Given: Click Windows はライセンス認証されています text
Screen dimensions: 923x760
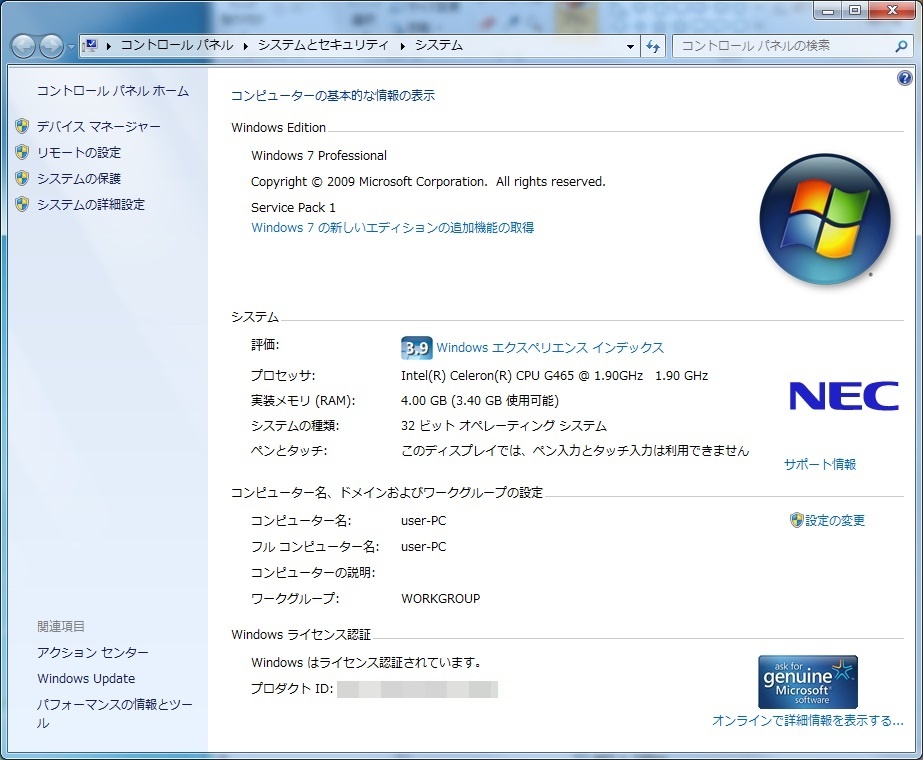Looking at the screenshot, I should point(367,662).
